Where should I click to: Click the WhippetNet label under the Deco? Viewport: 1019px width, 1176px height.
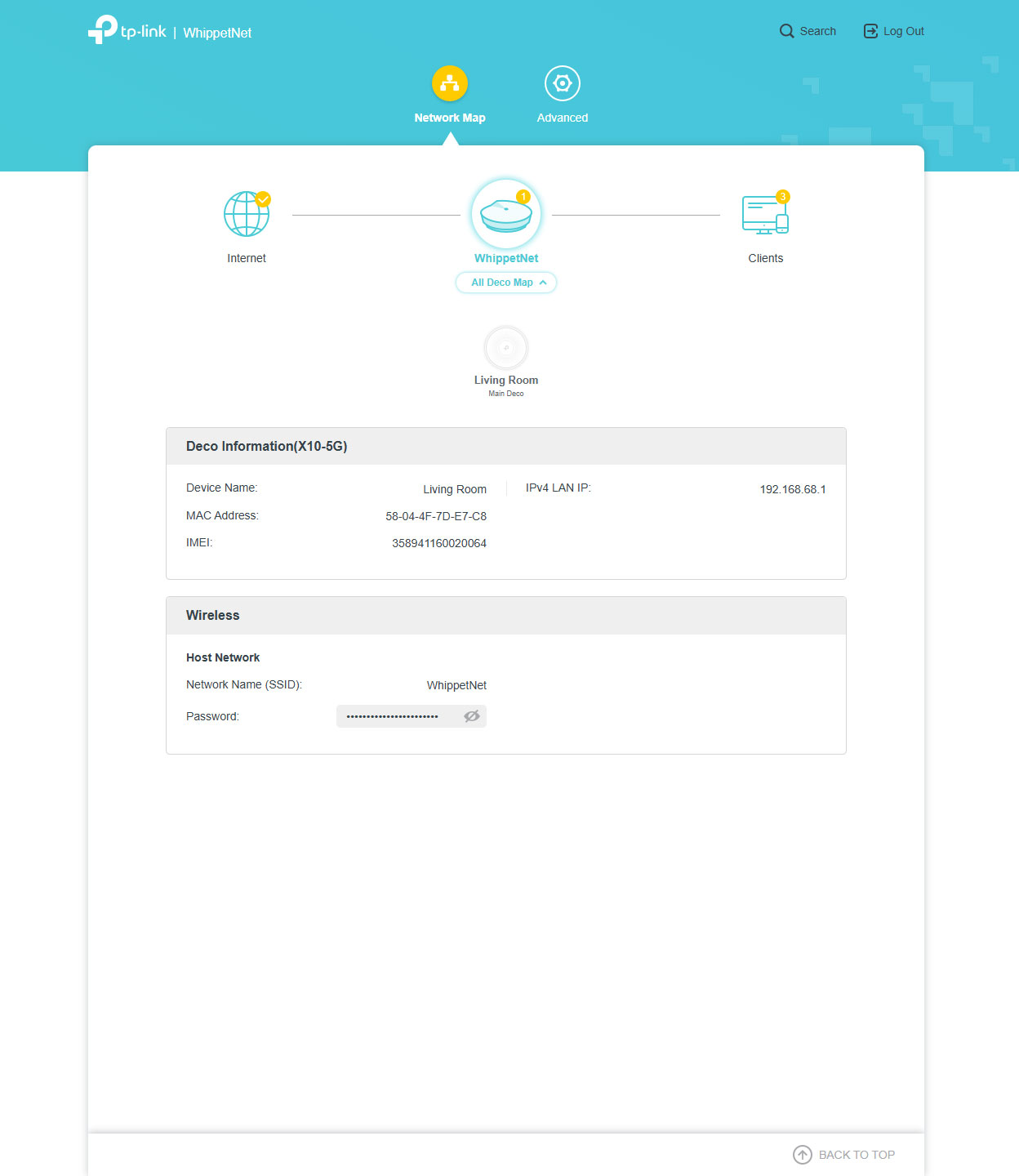pyautogui.click(x=506, y=258)
